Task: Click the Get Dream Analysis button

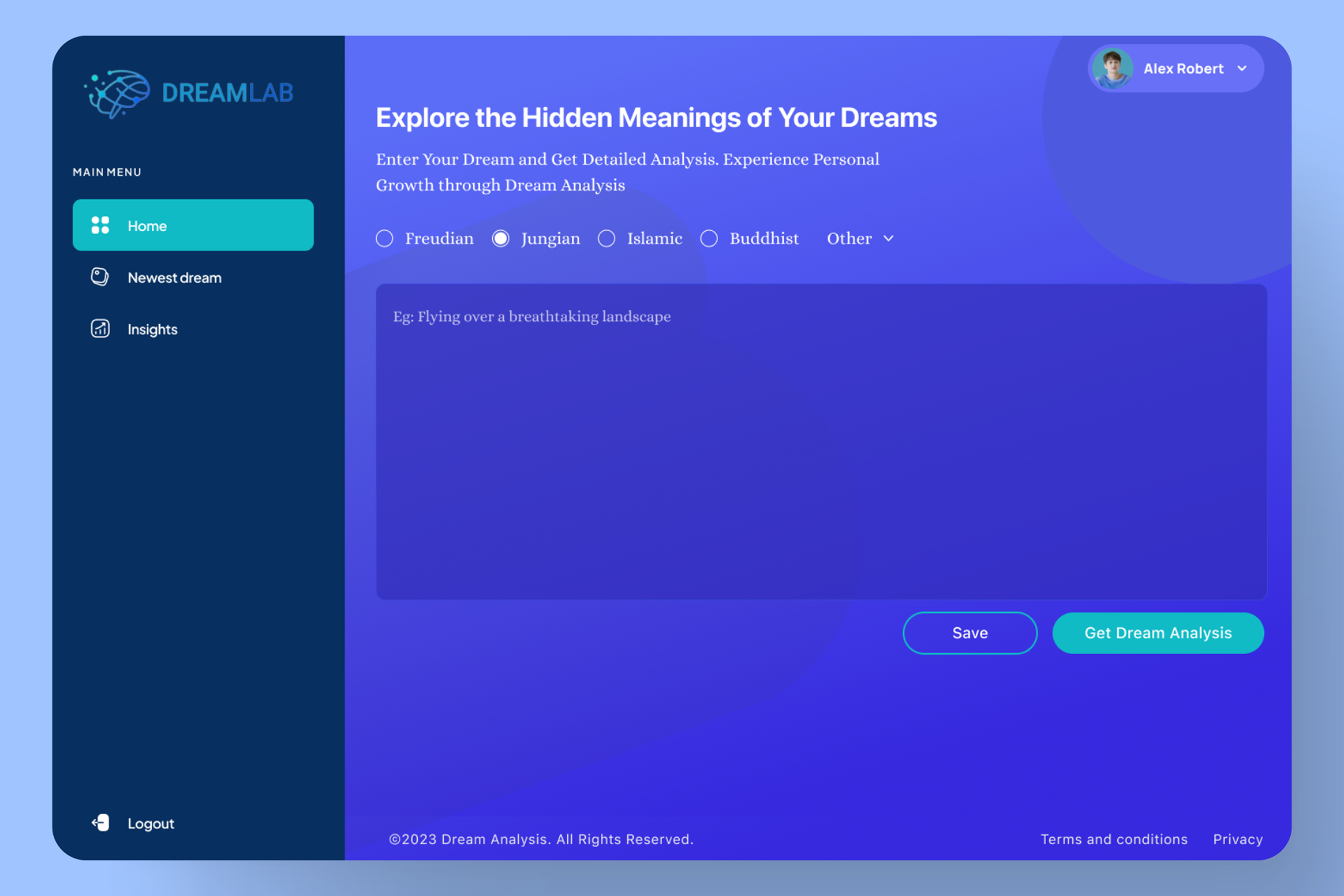Action: 1158,633
